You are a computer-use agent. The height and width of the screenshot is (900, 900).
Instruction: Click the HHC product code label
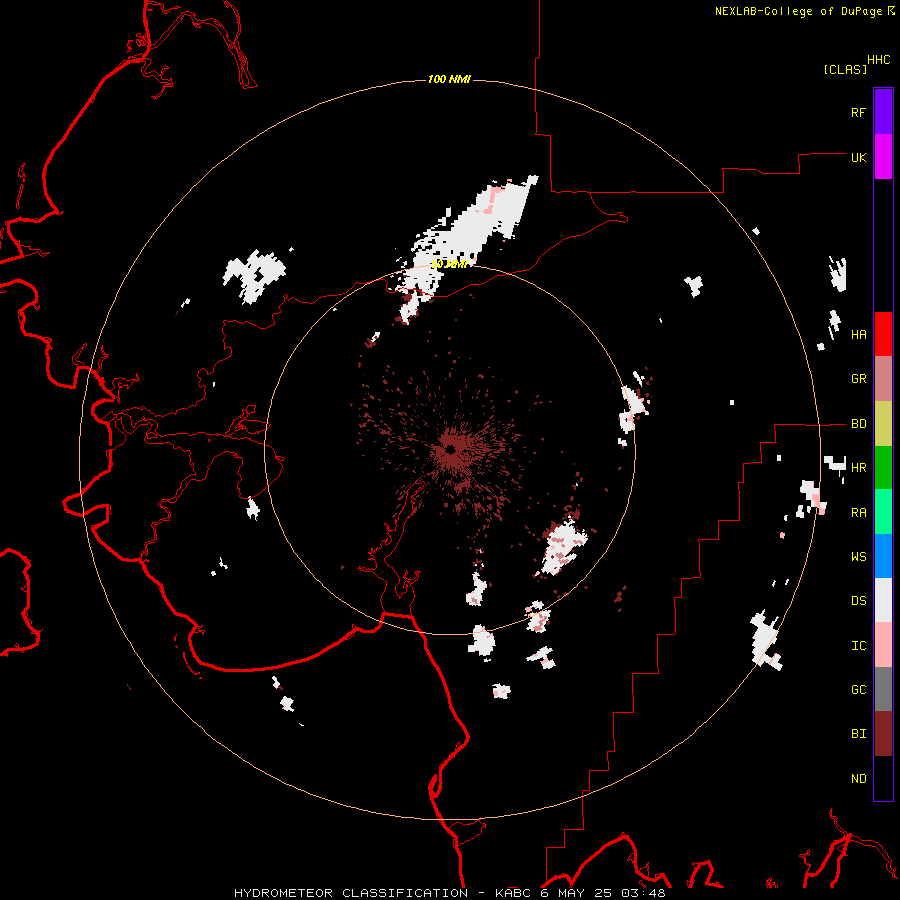point(879,60)
